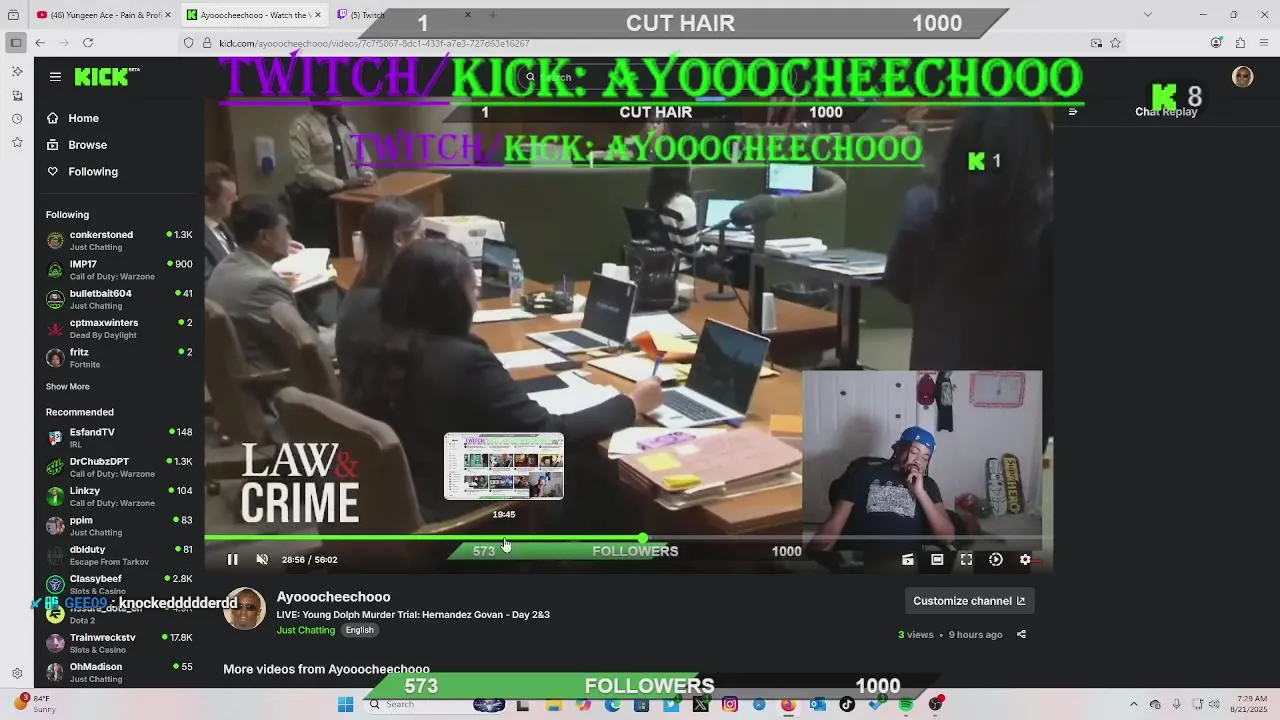Open browser sidebar bookmarks star
Image resolution: width=1280 pixels, height=720 pixels.
(17, 143)
